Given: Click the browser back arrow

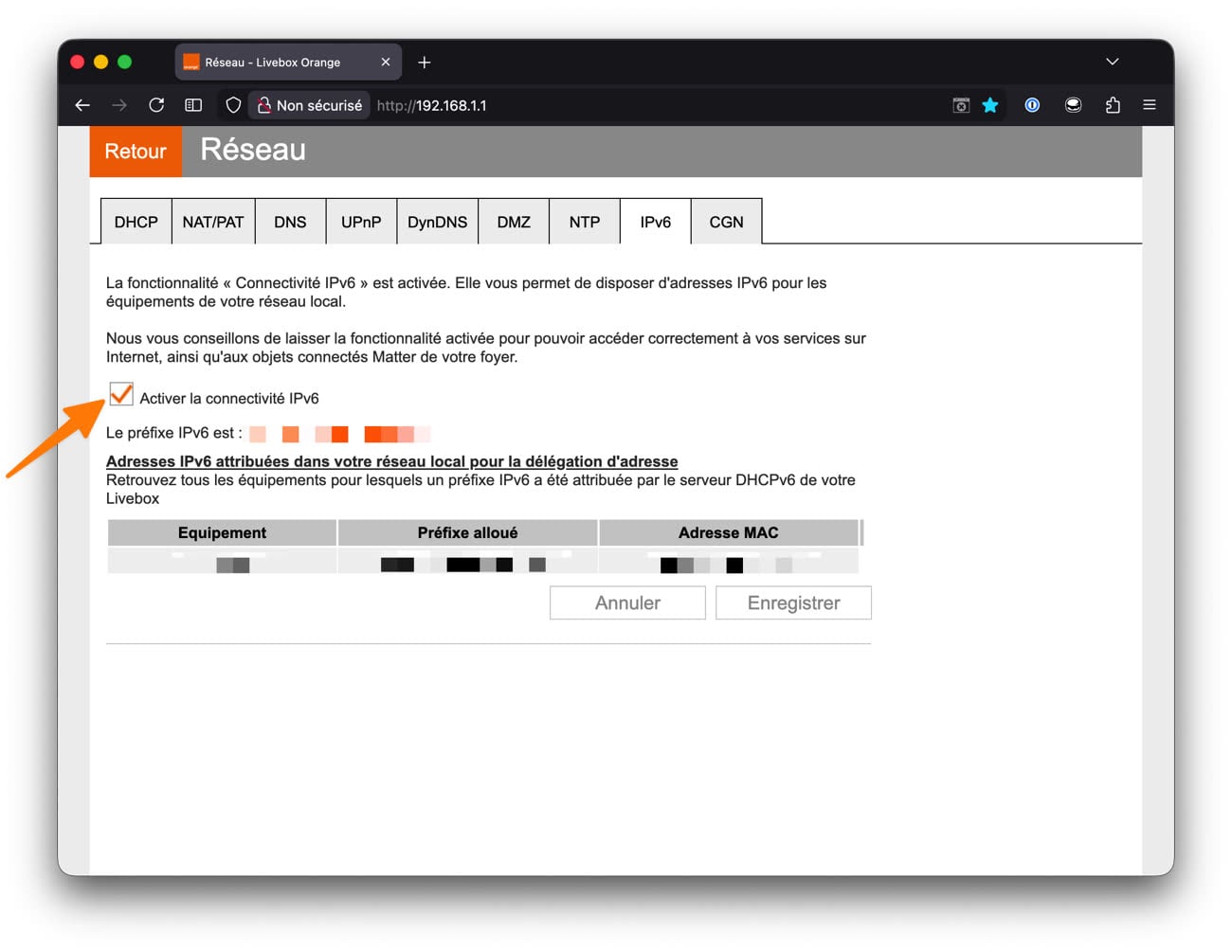Looking at the screenshot, I should [x=82, y=105].
